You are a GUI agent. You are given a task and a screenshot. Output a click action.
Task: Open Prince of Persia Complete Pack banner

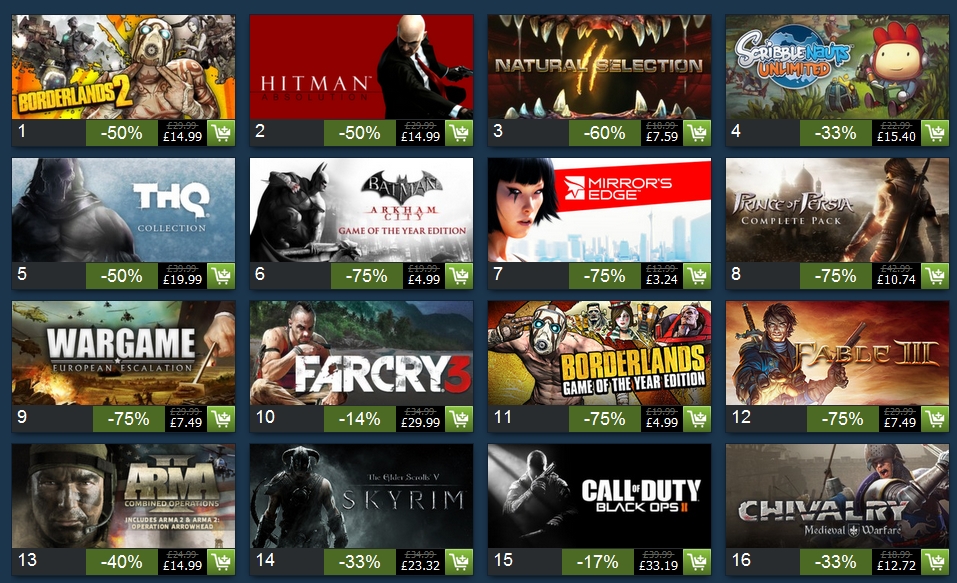coord(837,210)
